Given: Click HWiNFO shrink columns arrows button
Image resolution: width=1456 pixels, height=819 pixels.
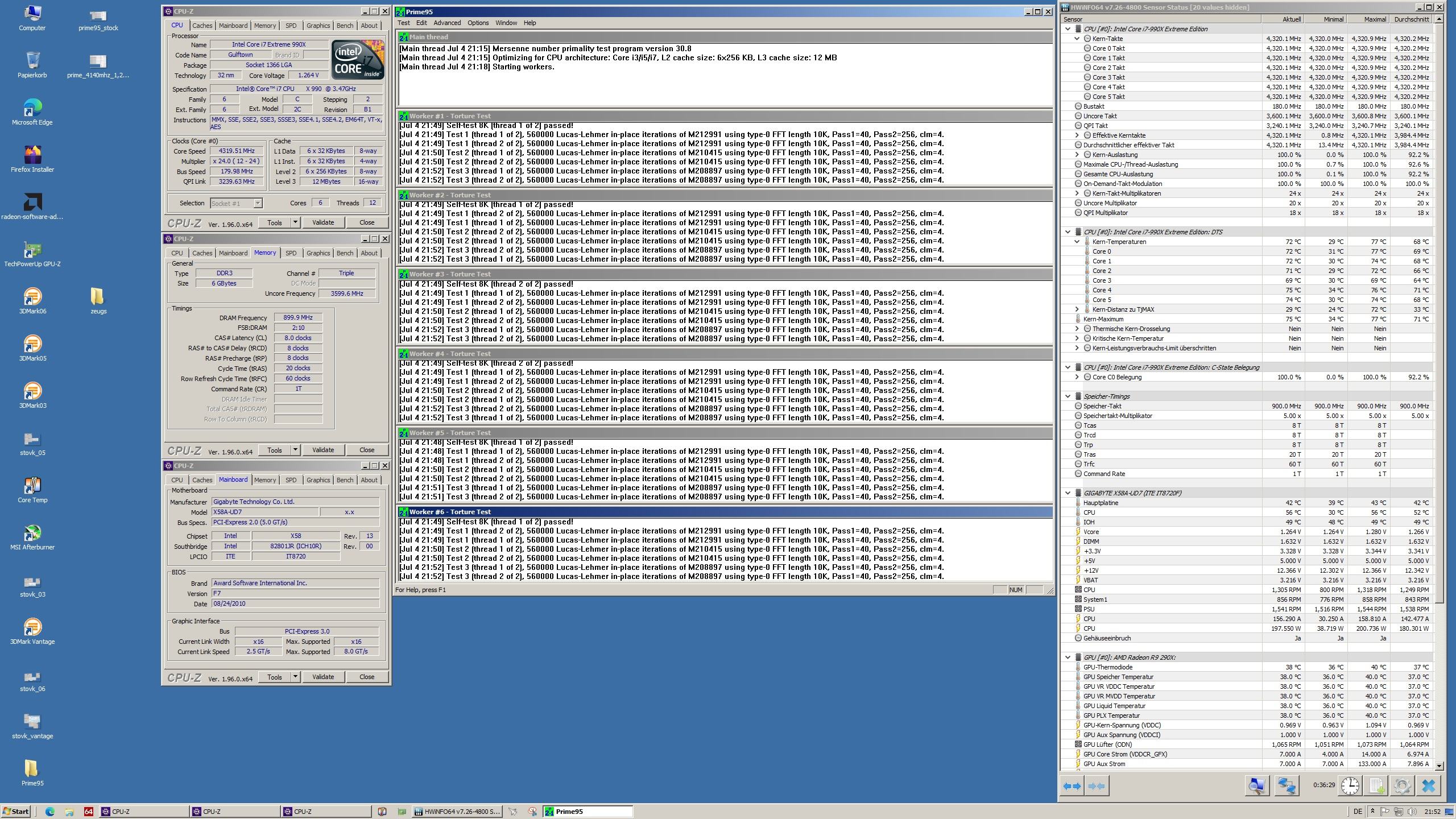Looking at the screenshot, I should pyautogui.click(x=1096, y=786).
